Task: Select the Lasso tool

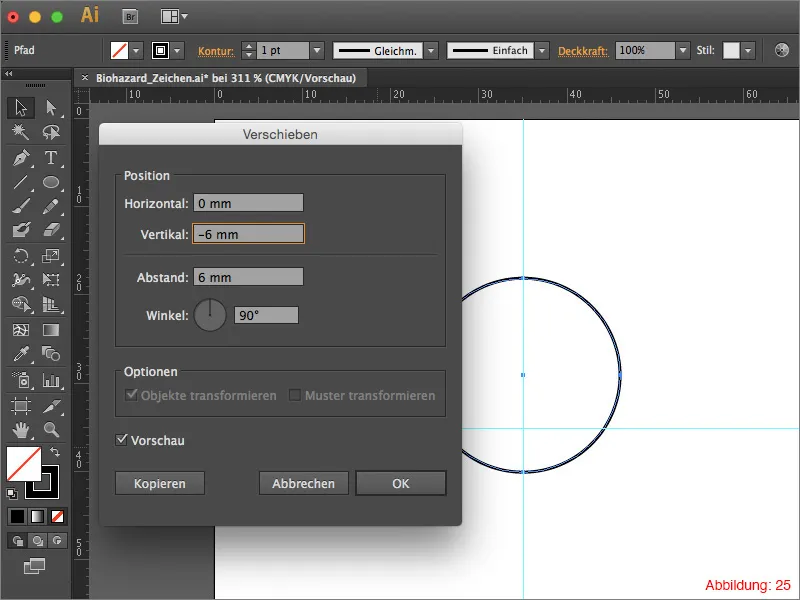Action: [x=51, y=132]
